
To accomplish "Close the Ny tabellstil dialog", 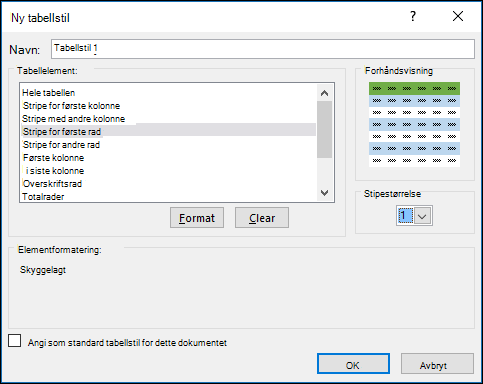I will click(458, 16).
